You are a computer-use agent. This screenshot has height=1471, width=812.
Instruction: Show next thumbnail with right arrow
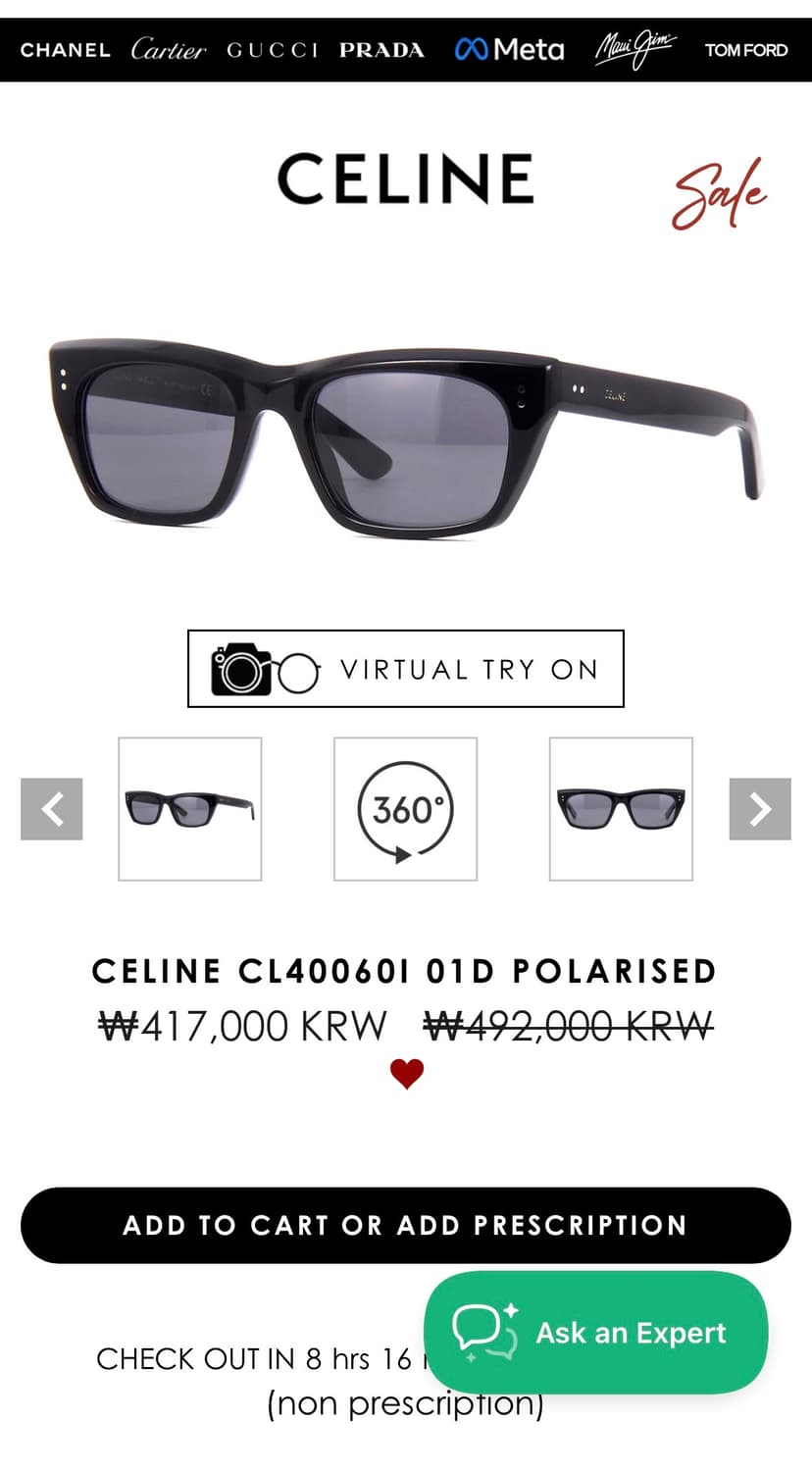[x=760, y=809]
